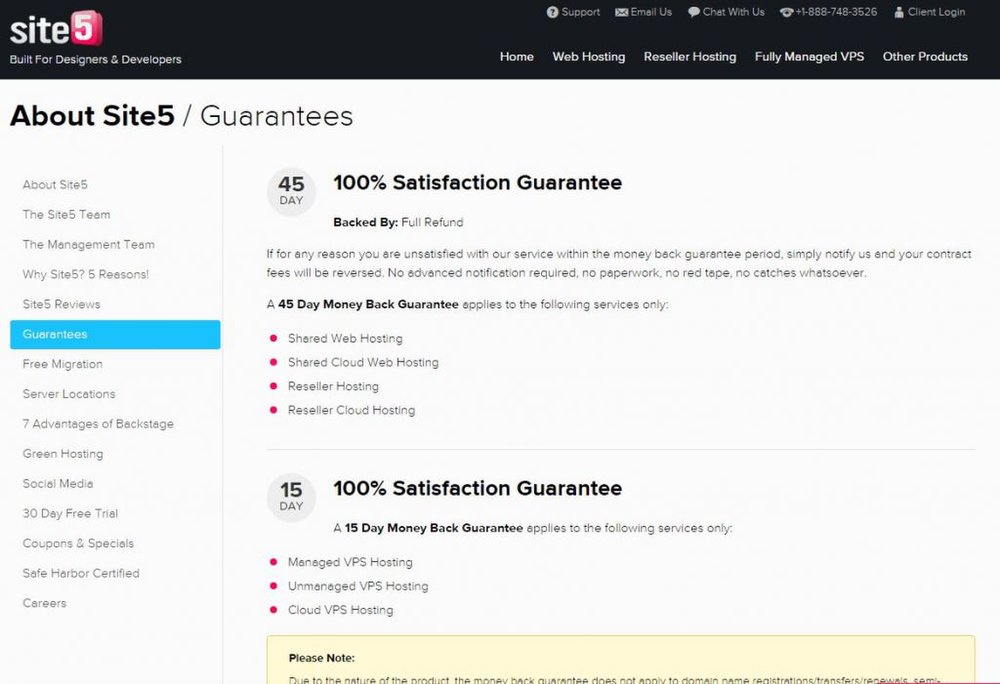
Task: Click the phone icon beside +1-888-748-3526
Action: [x=786, y=12]
